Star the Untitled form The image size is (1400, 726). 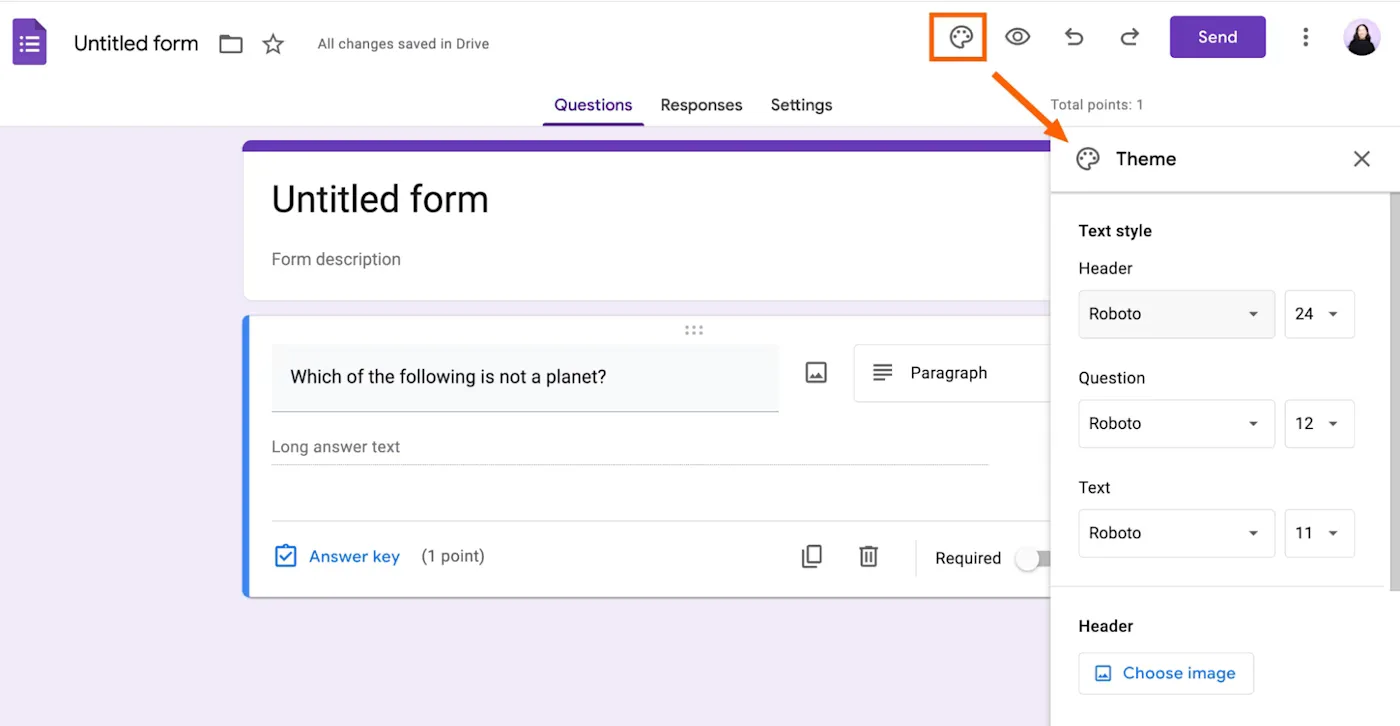(x=273, y=44)
